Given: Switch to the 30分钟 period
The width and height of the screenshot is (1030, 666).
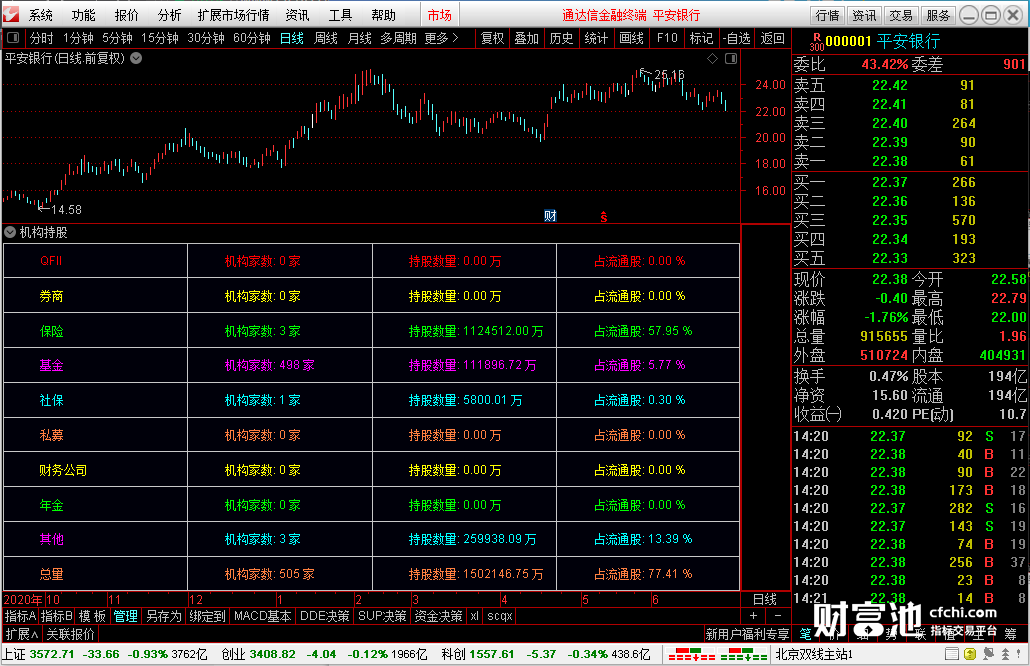Looking at the screenshot, I should [x=206, y=38].
